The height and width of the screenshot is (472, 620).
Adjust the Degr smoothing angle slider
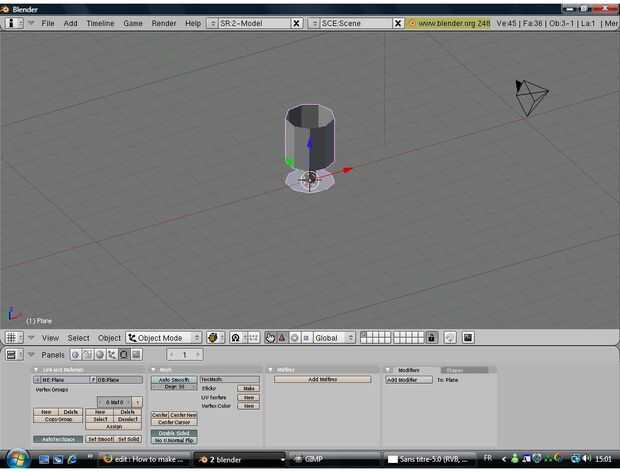coord(174,387)
